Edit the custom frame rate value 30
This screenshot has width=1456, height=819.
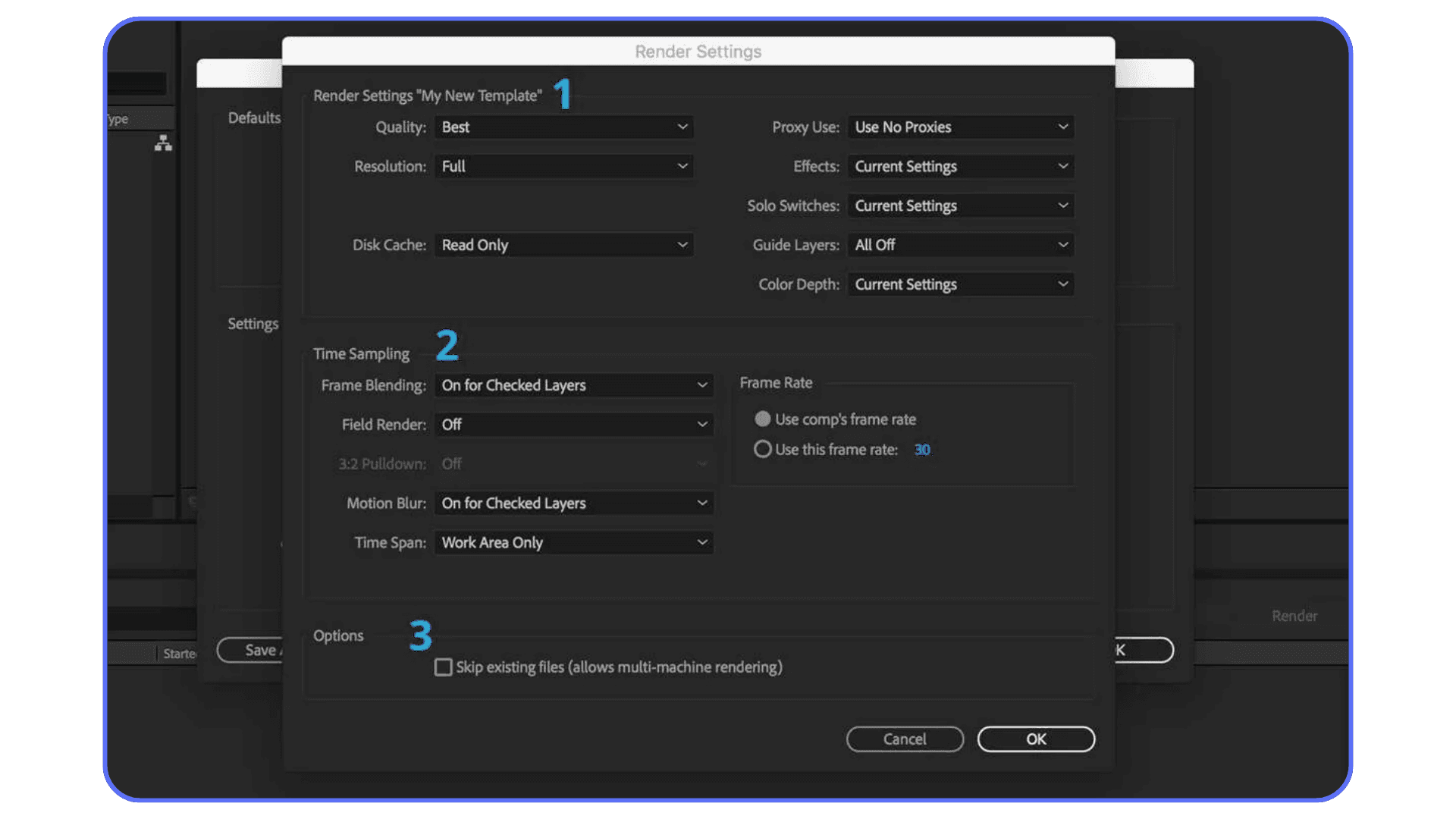[x=922, y=449]
